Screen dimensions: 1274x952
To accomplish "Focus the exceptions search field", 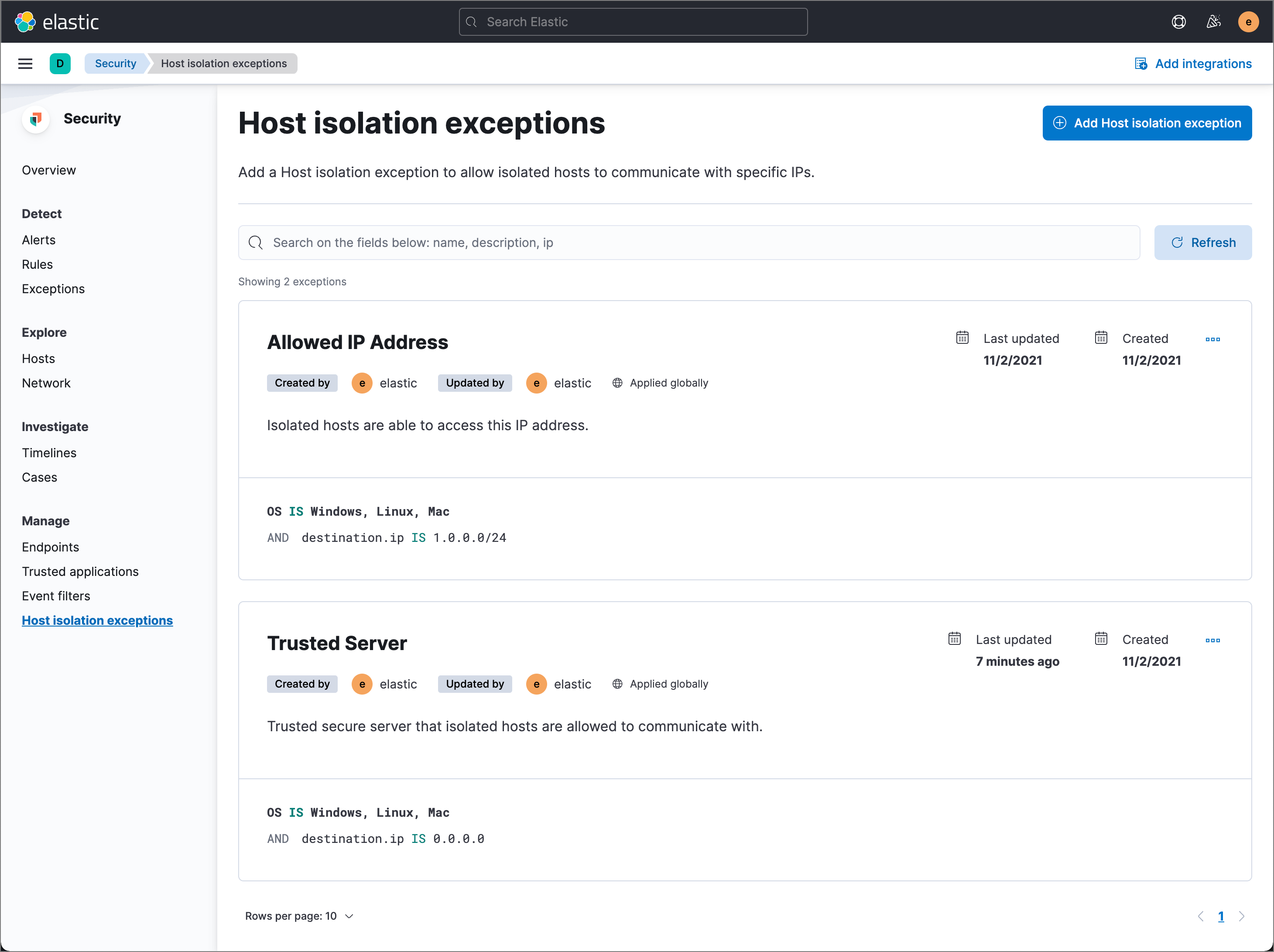I will click(689, 243).
